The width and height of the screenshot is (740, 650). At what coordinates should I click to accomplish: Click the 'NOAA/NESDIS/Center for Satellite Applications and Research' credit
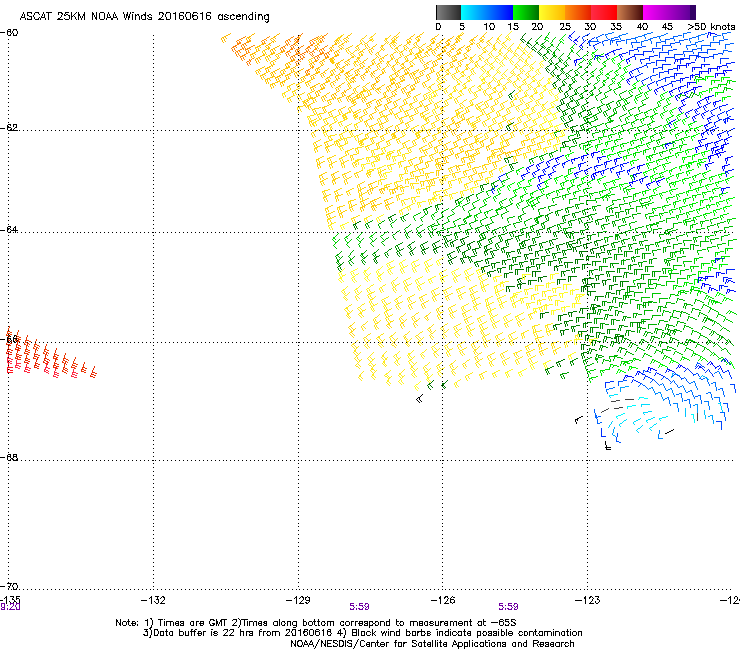432,644
